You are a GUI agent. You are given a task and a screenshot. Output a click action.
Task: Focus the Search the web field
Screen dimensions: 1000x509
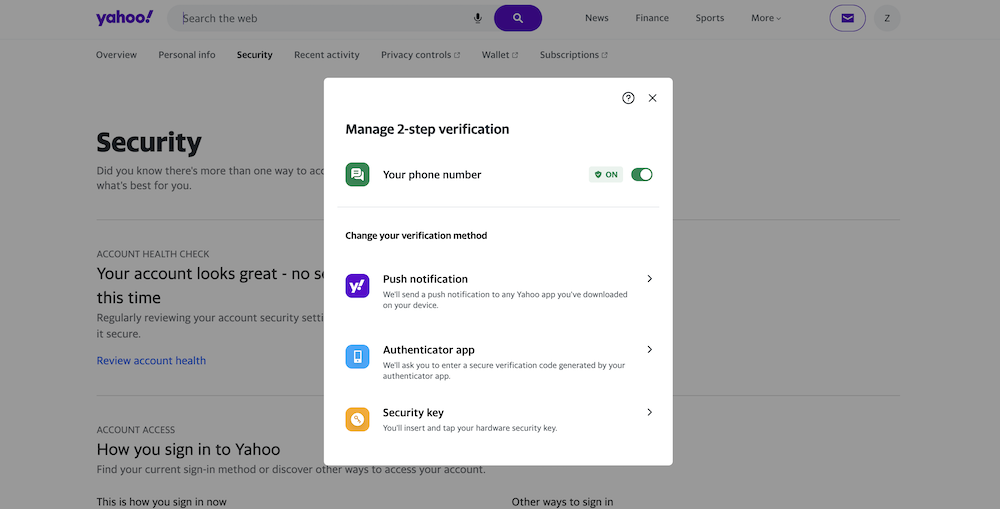click(320, 18)
